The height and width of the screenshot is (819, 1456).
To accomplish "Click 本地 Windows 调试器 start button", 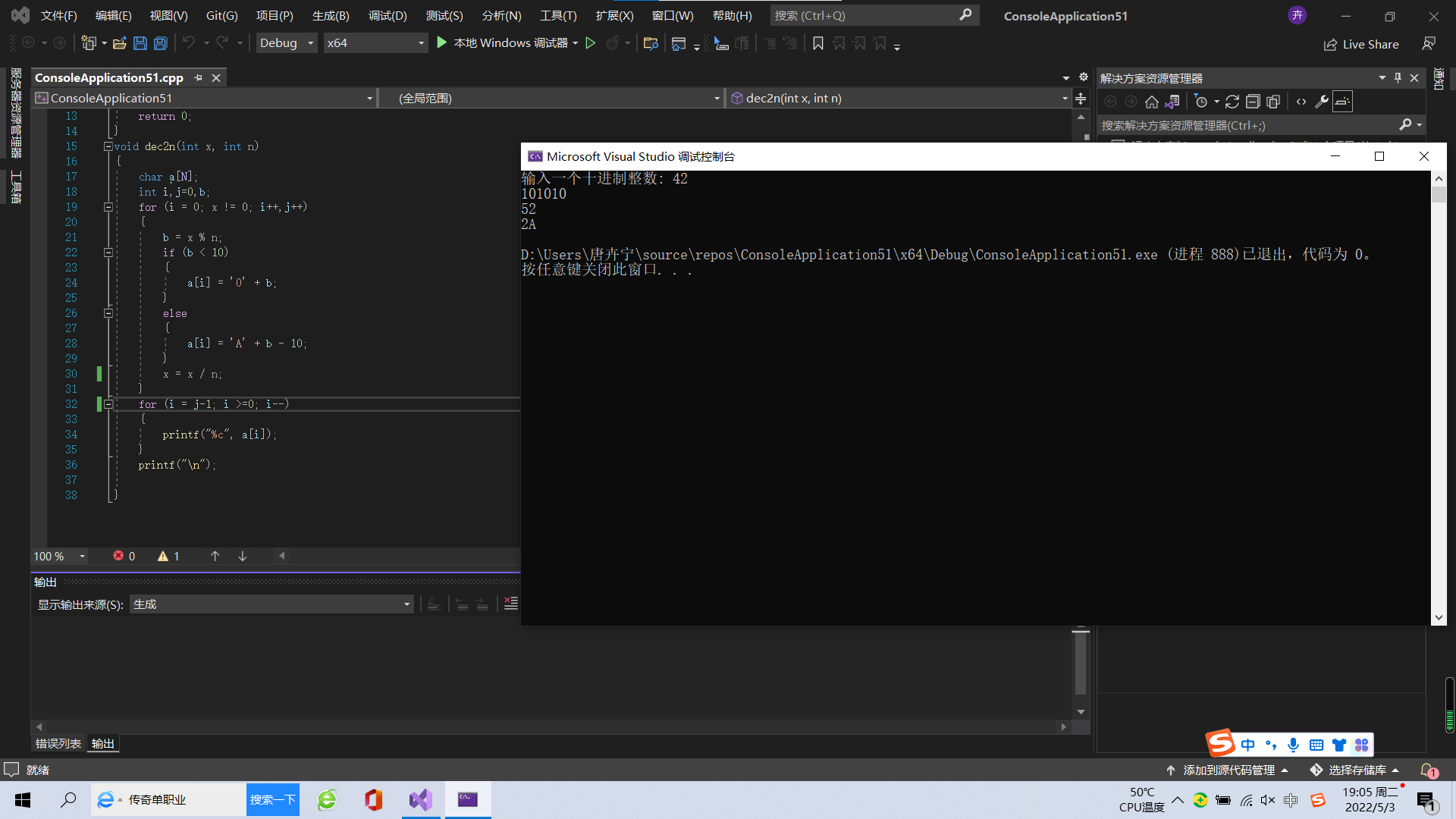I will point(503,43).
